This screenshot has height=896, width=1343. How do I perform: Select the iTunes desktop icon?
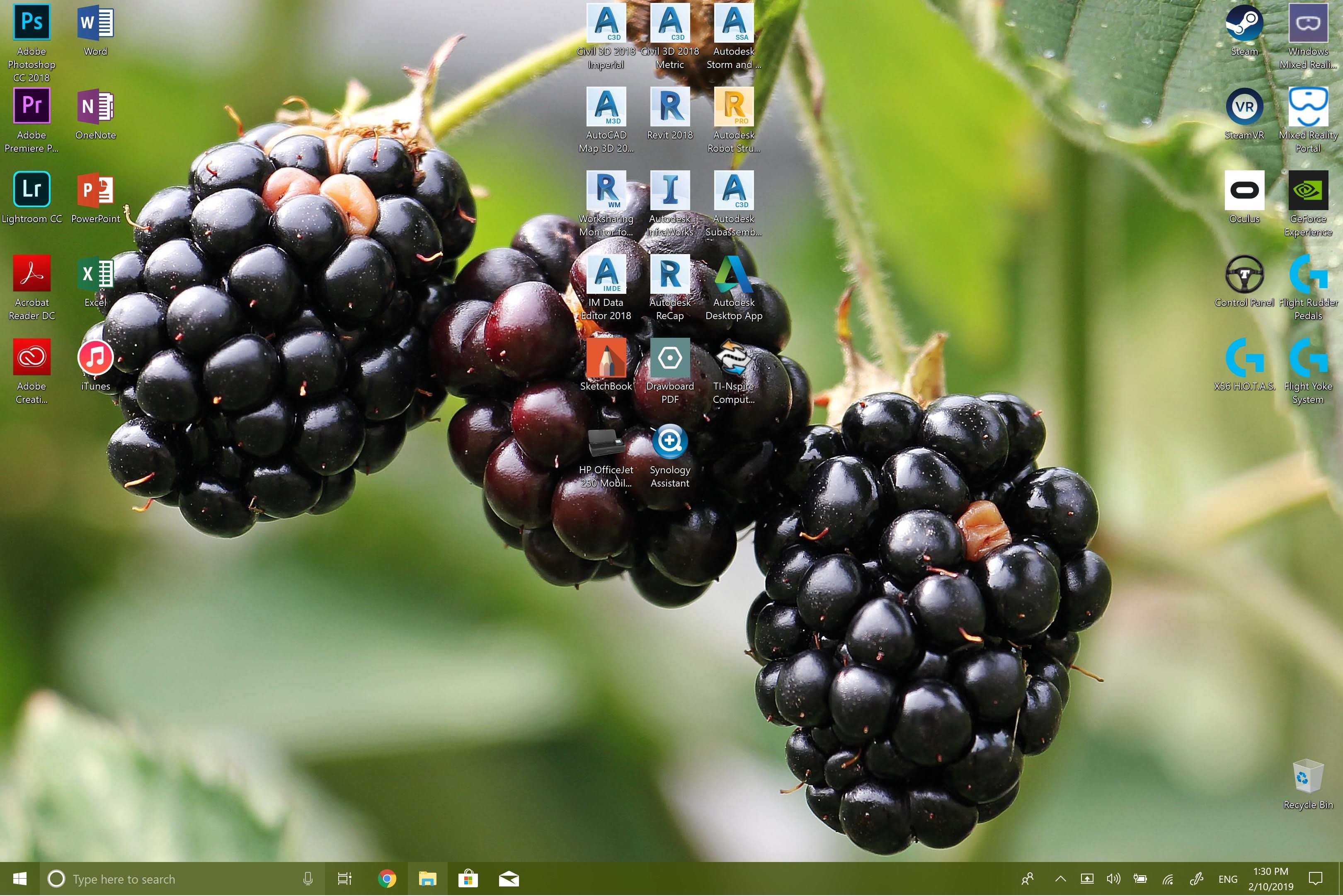click(x=95, y=358)
